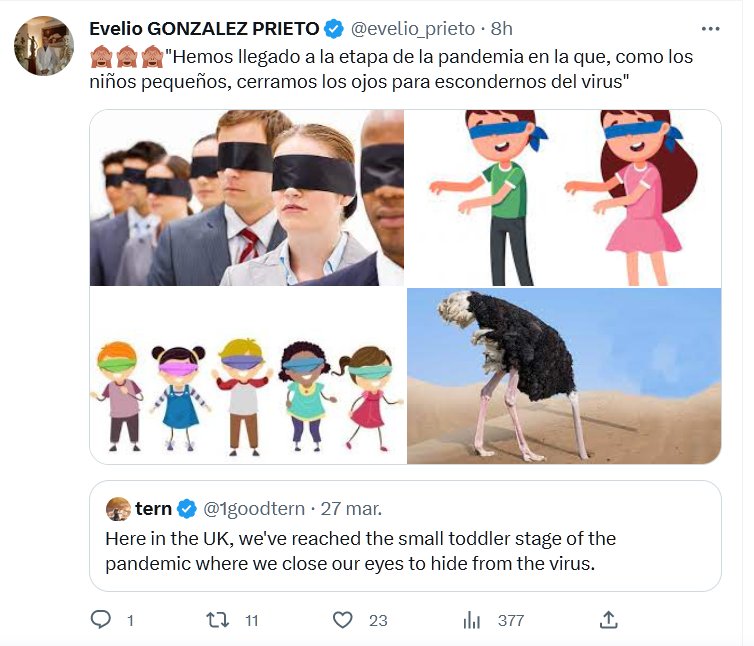This screenshot has height=646, width=754.
Task: Open the three-dot more options menu
Action: pyautogui.click(x=710, y=29)
